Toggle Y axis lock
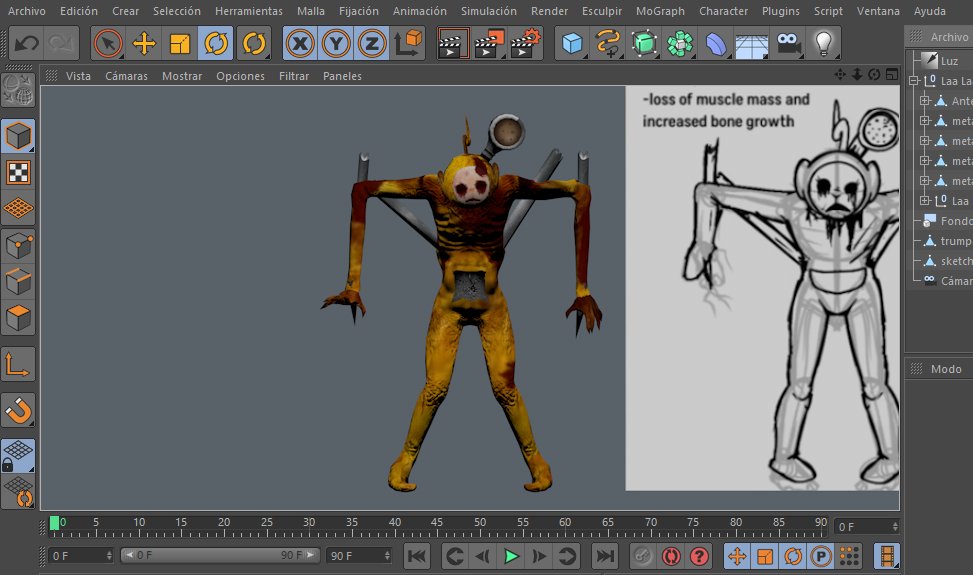The image size is (973, 575). 336,43
